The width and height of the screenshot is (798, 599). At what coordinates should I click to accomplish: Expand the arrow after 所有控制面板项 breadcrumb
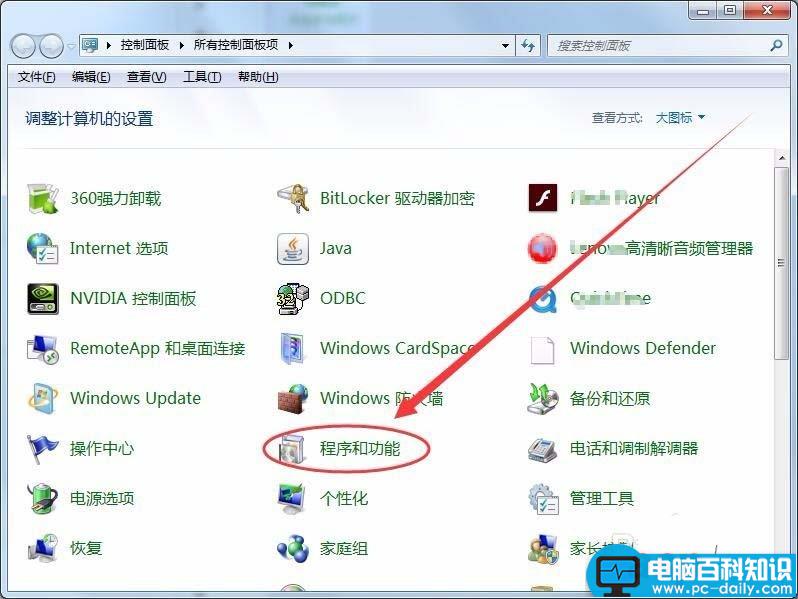pos(291,45)
